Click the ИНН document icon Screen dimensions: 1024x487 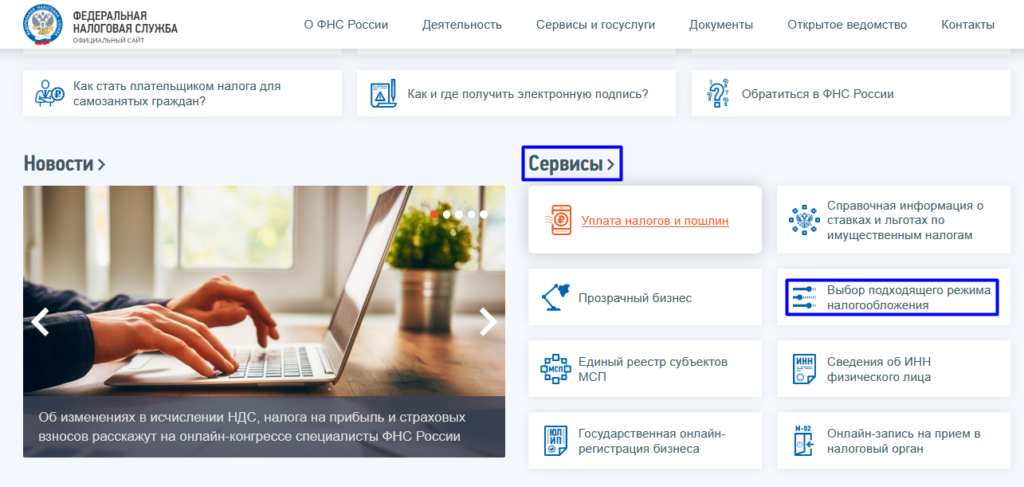pyautogui.click(x=804, y=369)
